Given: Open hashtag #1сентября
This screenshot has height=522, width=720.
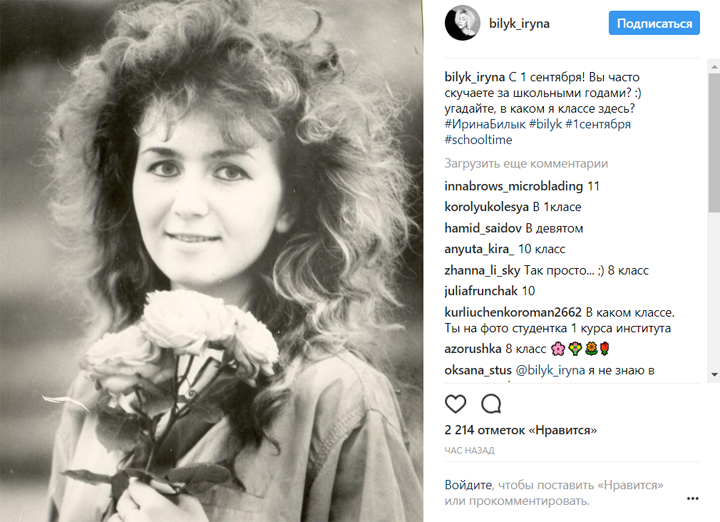Looking at the screenshot, I should pos(598,124).
